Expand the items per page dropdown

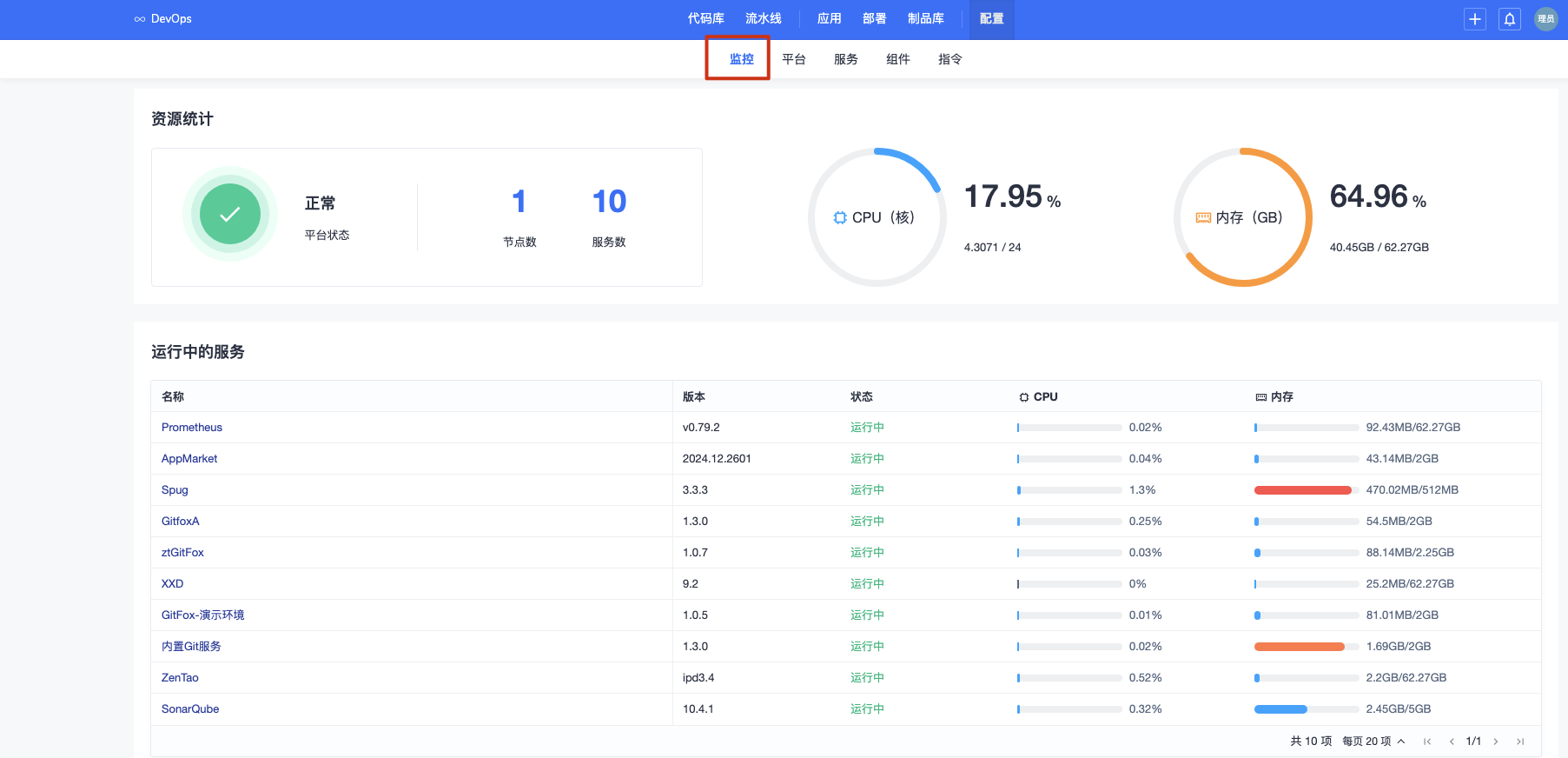[x=1373, y=741]
